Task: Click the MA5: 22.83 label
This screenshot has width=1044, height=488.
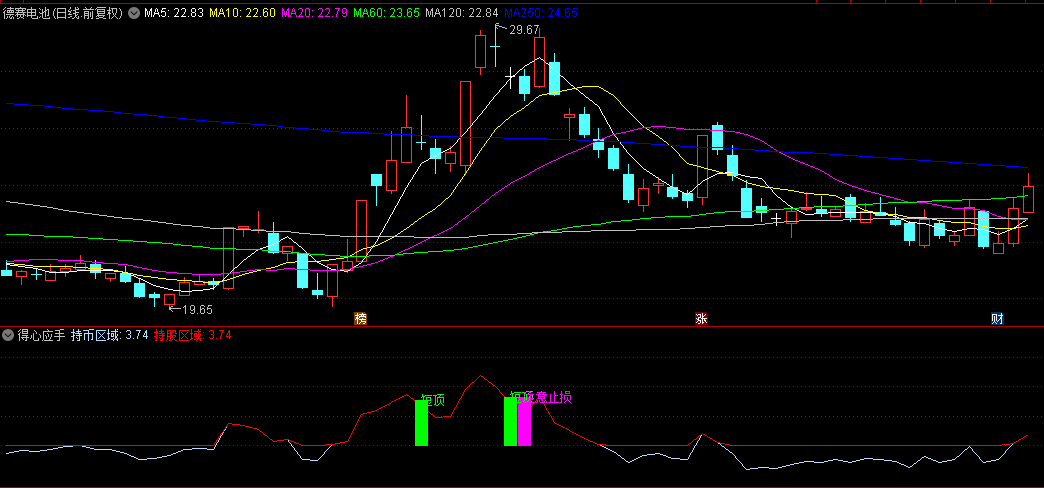Action: 172,13
